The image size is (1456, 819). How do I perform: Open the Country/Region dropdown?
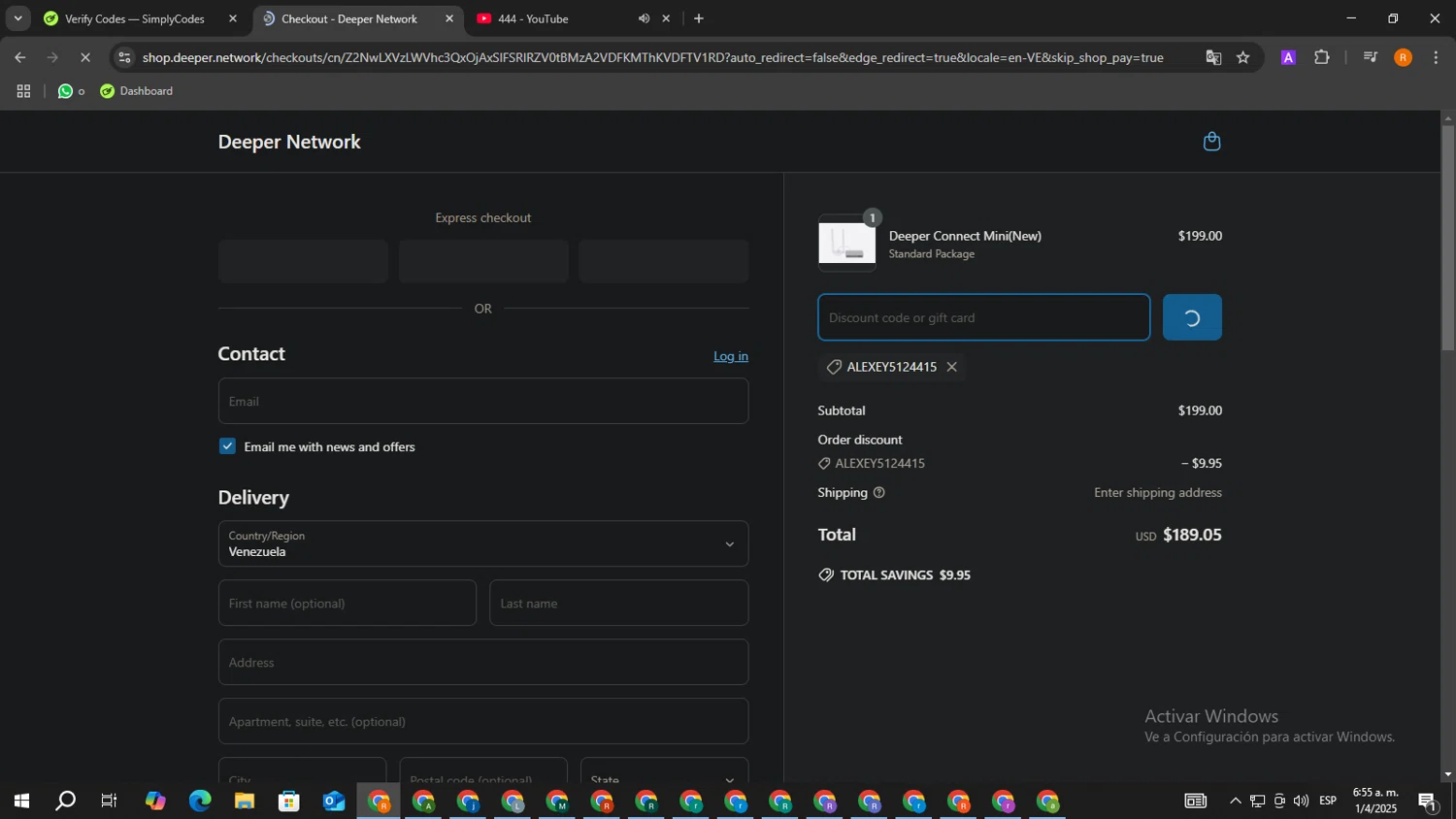tap(483, 543)
